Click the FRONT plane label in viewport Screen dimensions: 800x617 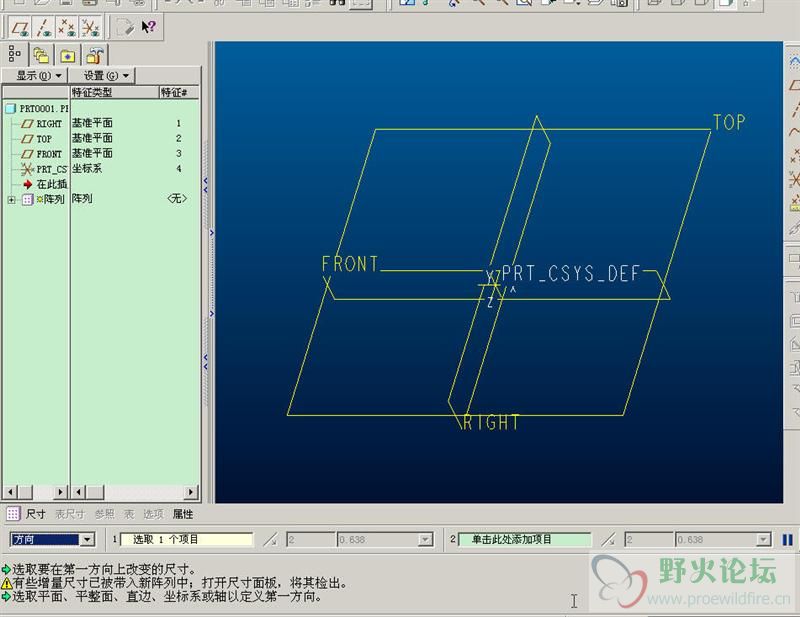350,264
